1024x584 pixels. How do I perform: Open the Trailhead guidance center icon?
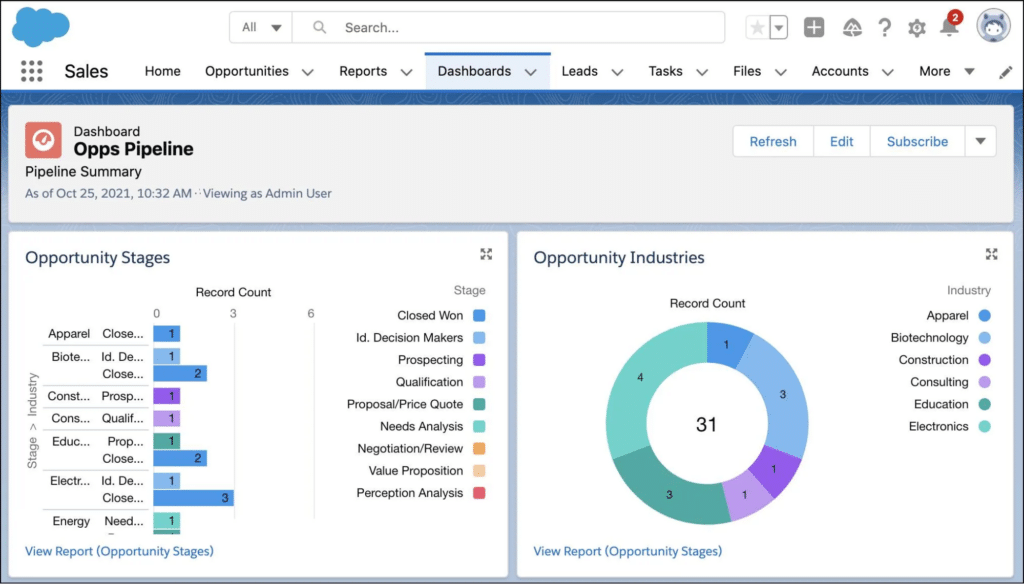pos(851,28)
